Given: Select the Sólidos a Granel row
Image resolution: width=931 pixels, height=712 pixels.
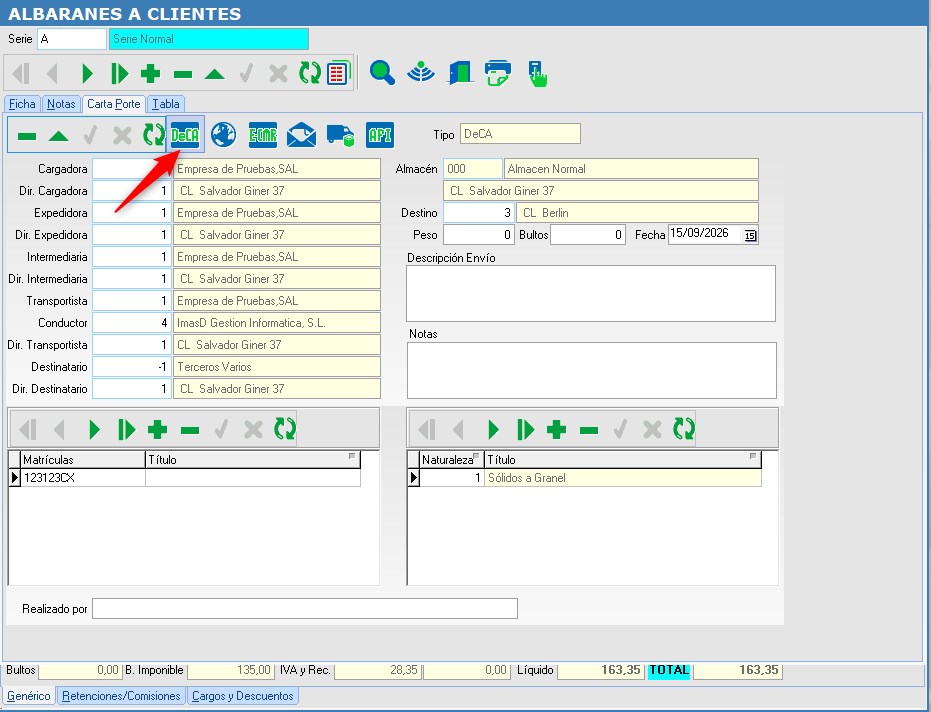Looking at the screenshot, I should (584, 478).
